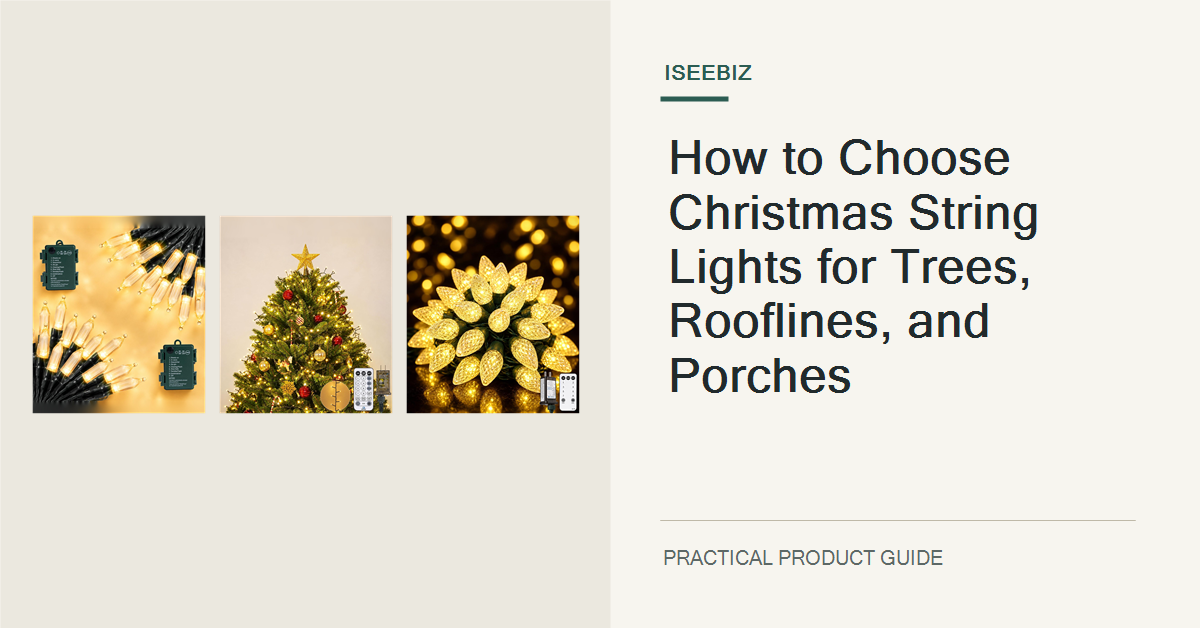
Task: Open the mini string lights product image
Action: (x=119, y=314)
